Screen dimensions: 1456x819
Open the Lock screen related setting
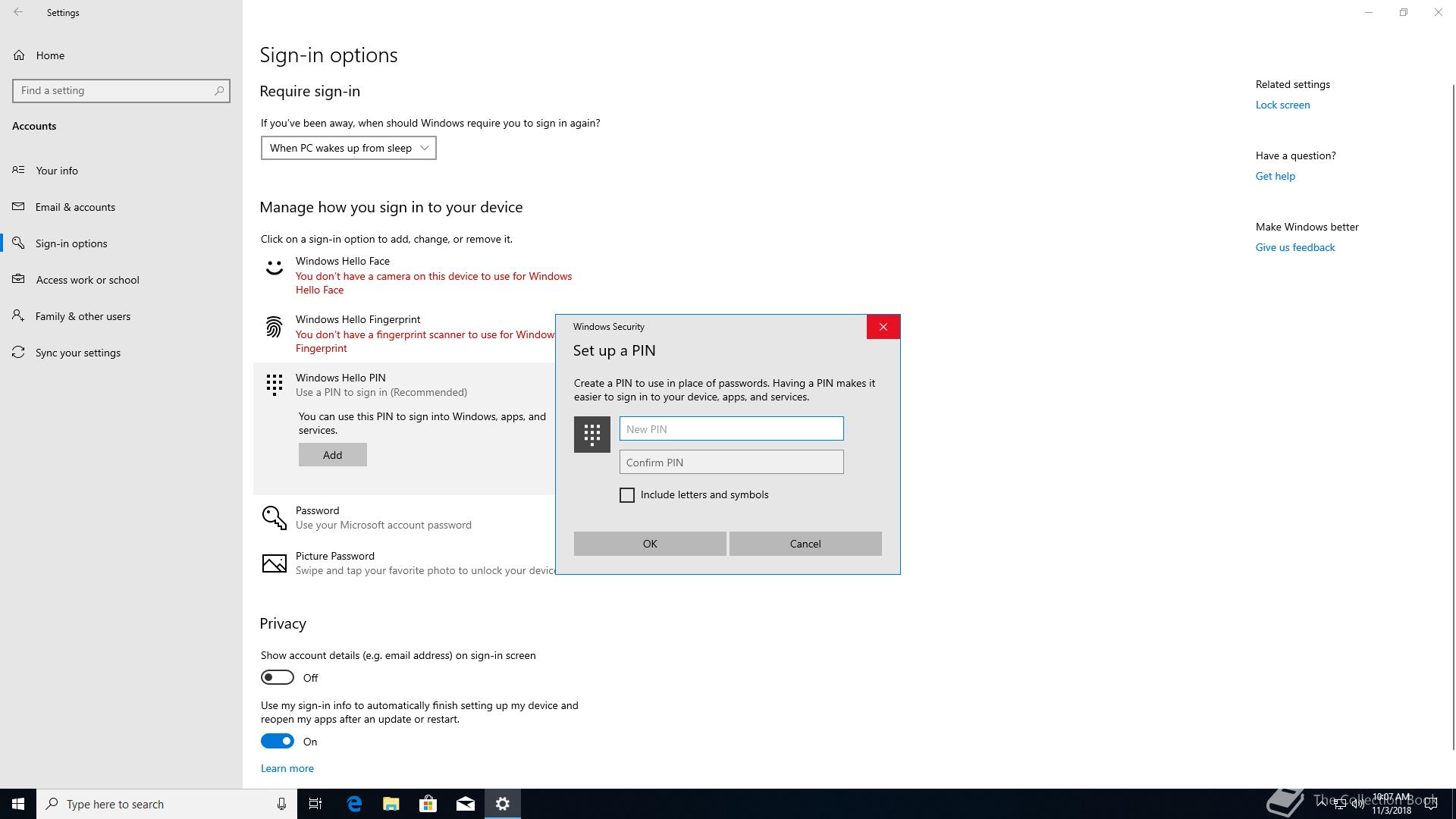pos(1283,105)
